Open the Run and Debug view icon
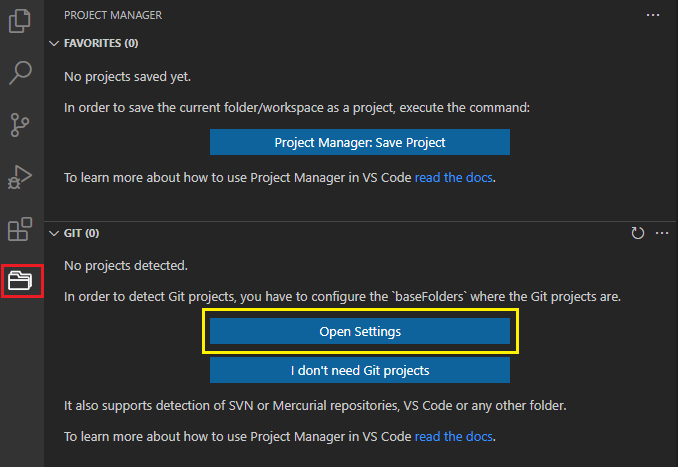The width and height of the screenshot is (678, 467). pyautogui.click(x=20, y=177)
